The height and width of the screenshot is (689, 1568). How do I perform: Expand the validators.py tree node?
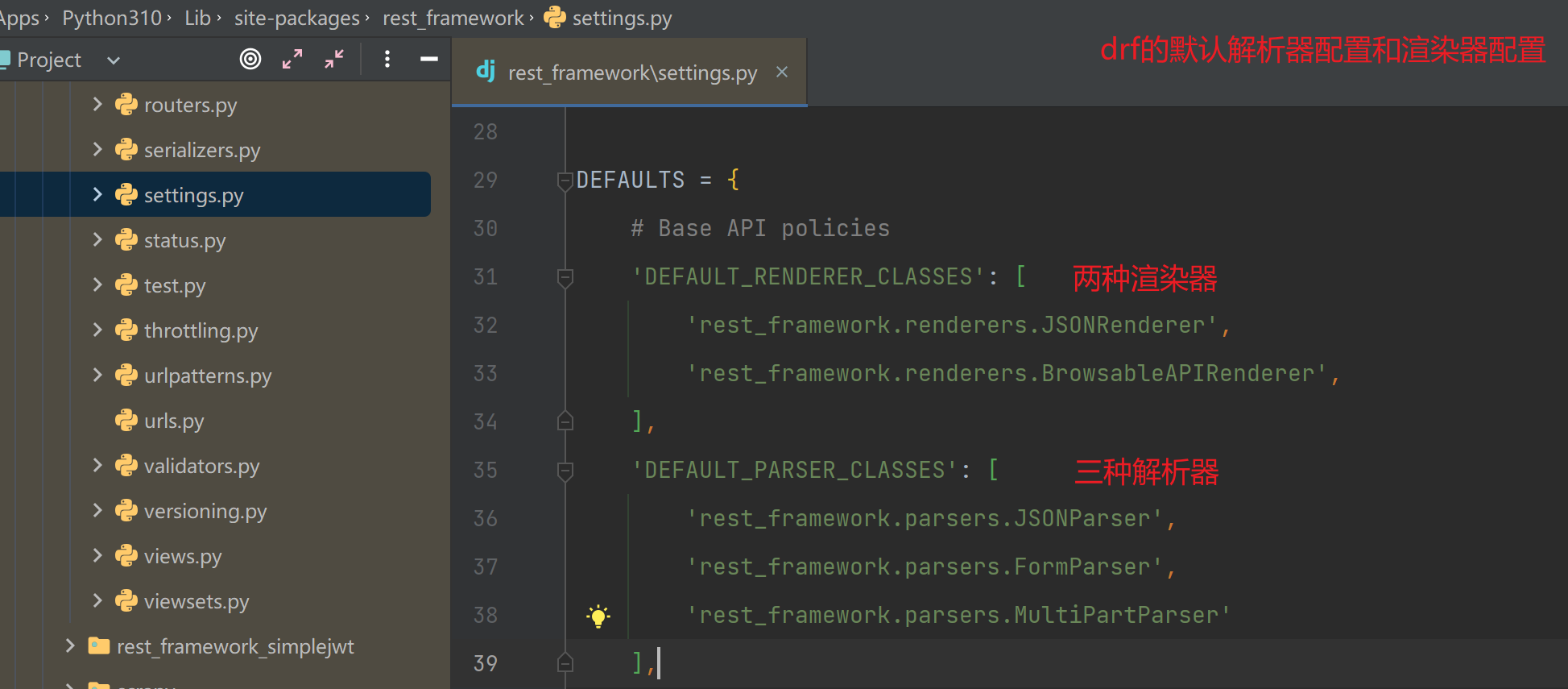point(97,465)
